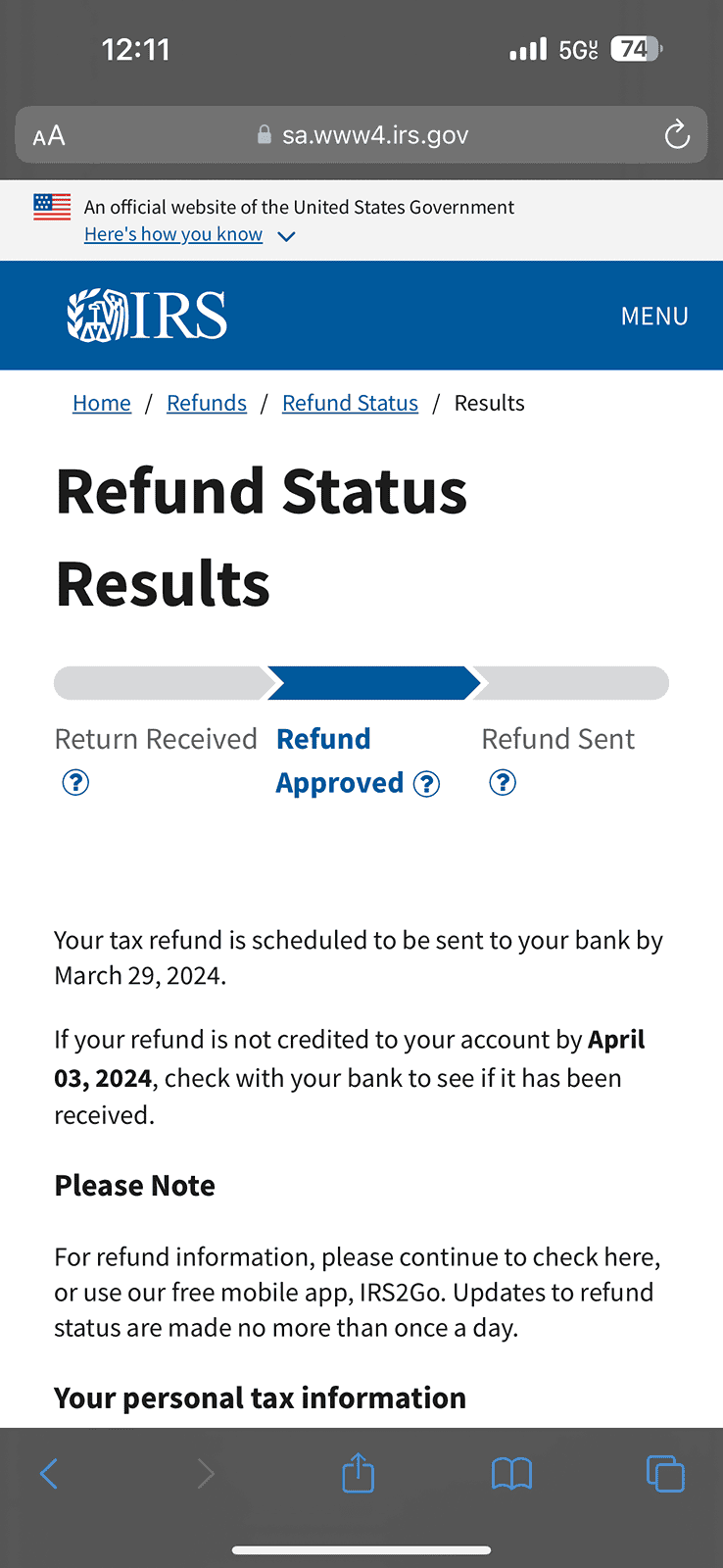This screenshot has height=1568, width=723.
Task: Tap the sa.www4.irs.gov address field
Action: point(374,135)
